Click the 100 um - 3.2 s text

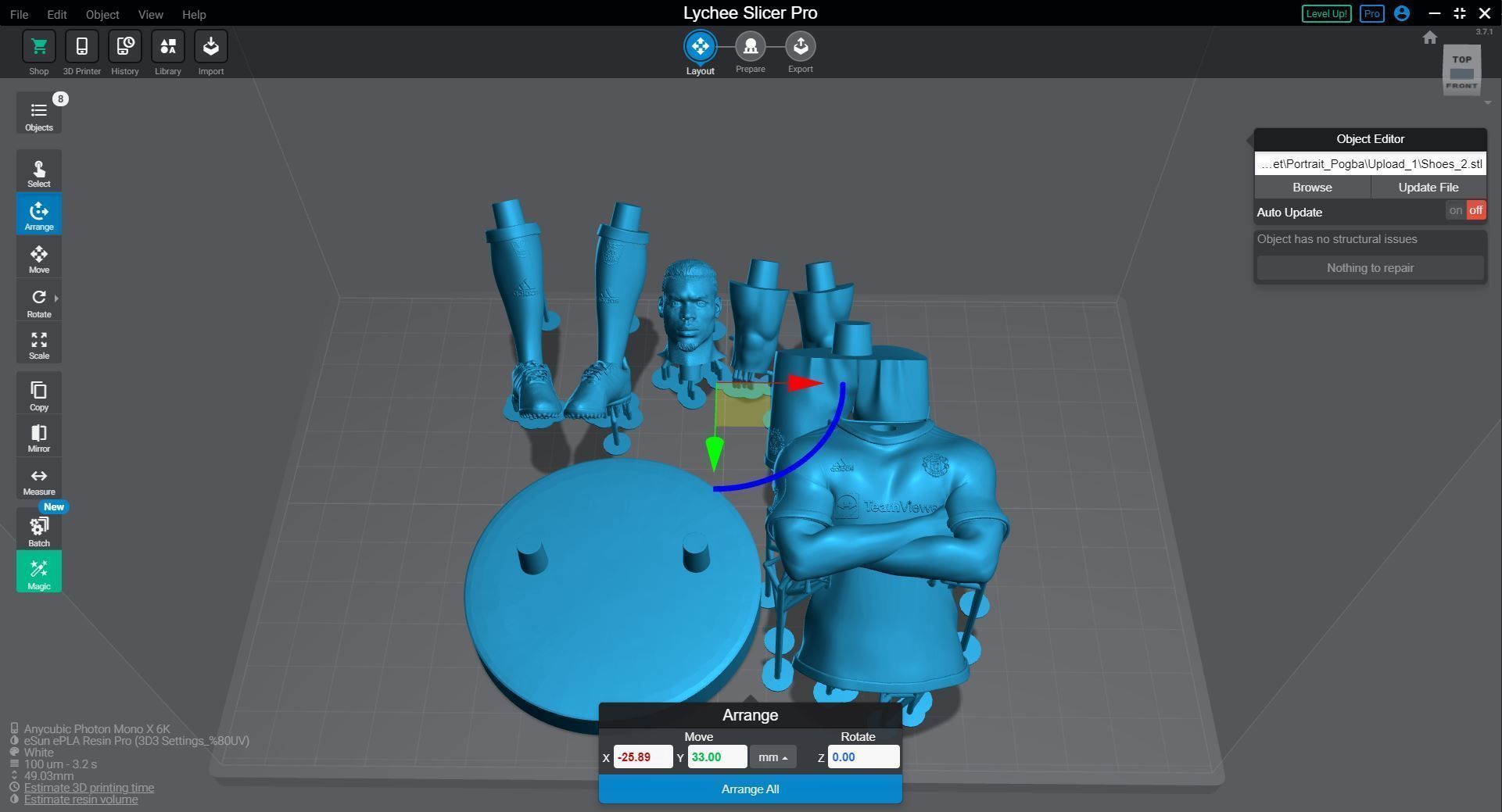pos(60,764)
